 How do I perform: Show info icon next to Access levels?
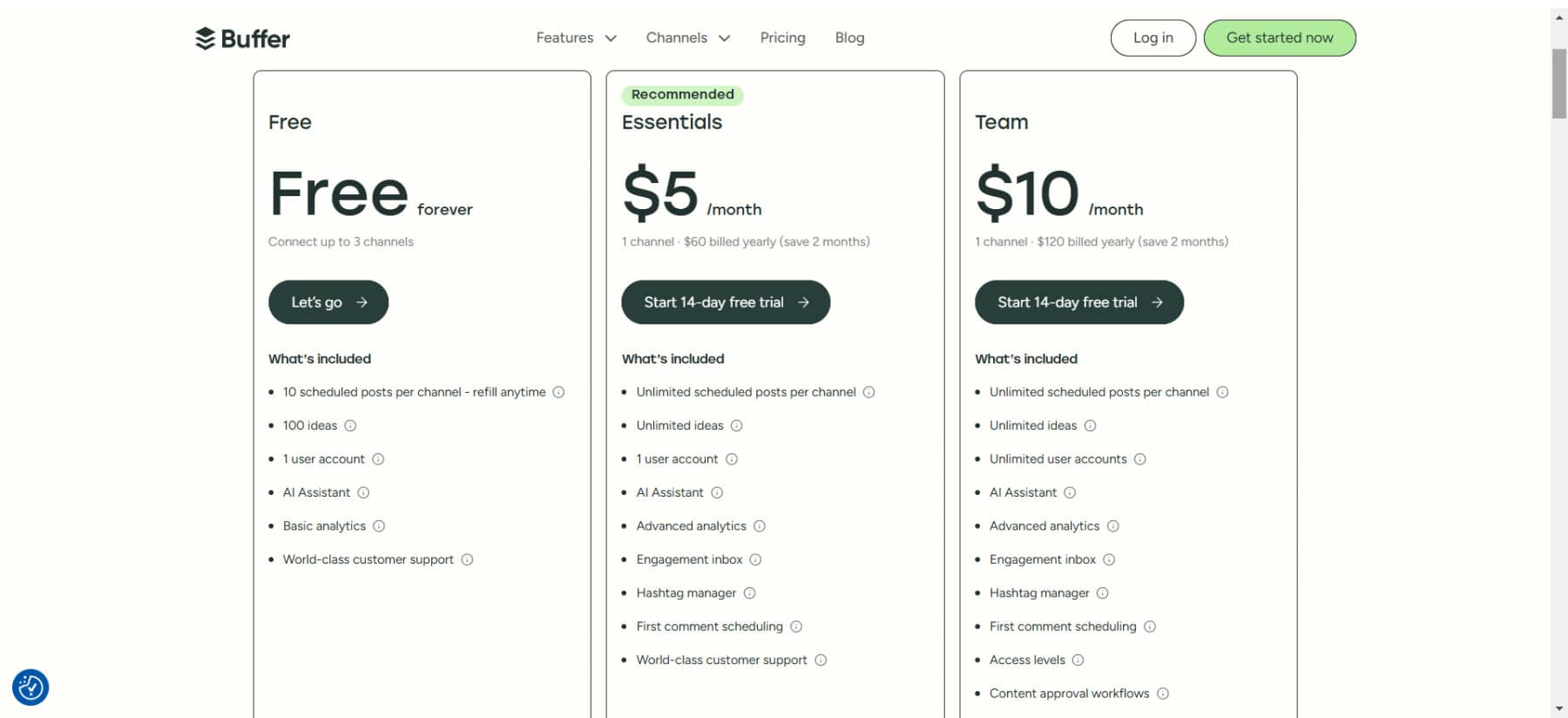coord(1078,660)
